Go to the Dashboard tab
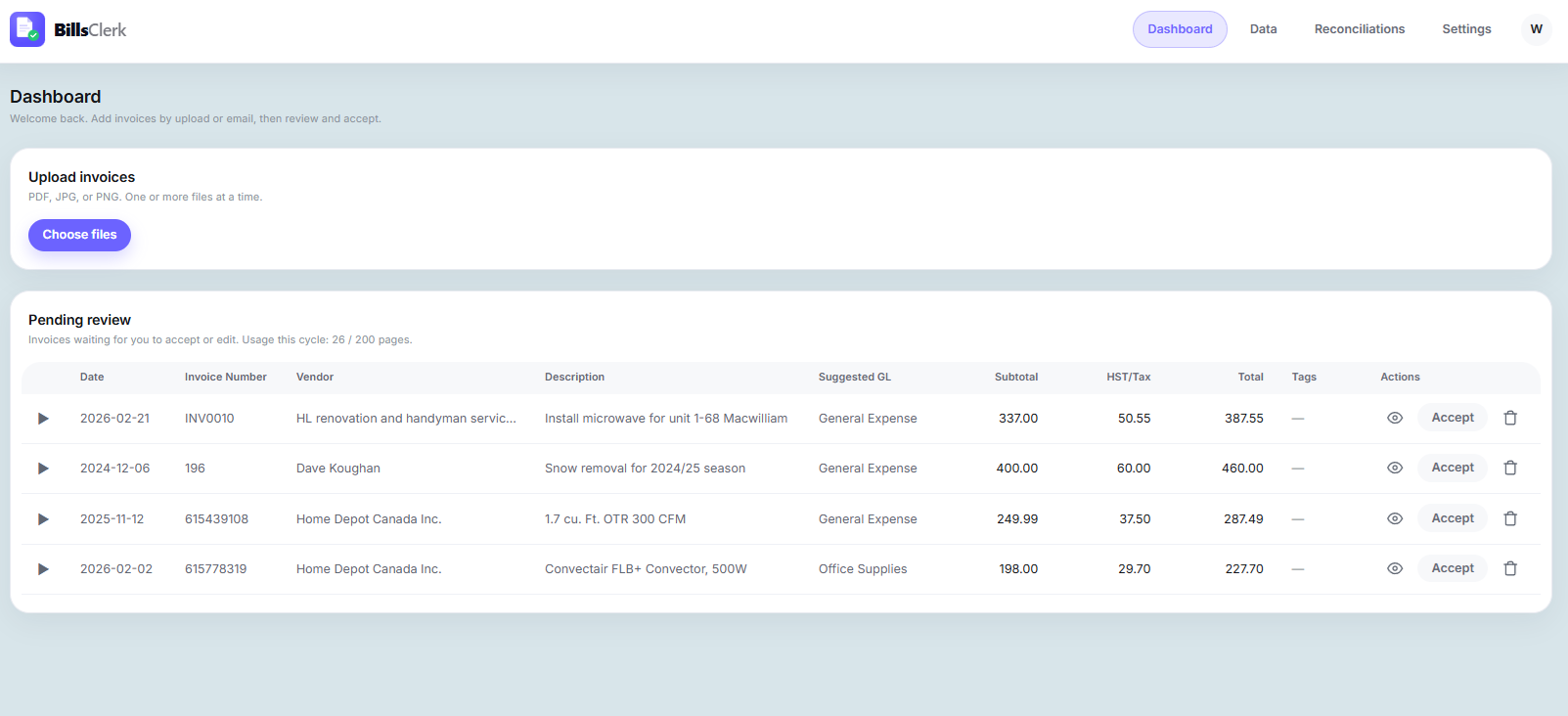 [1180, 29]
